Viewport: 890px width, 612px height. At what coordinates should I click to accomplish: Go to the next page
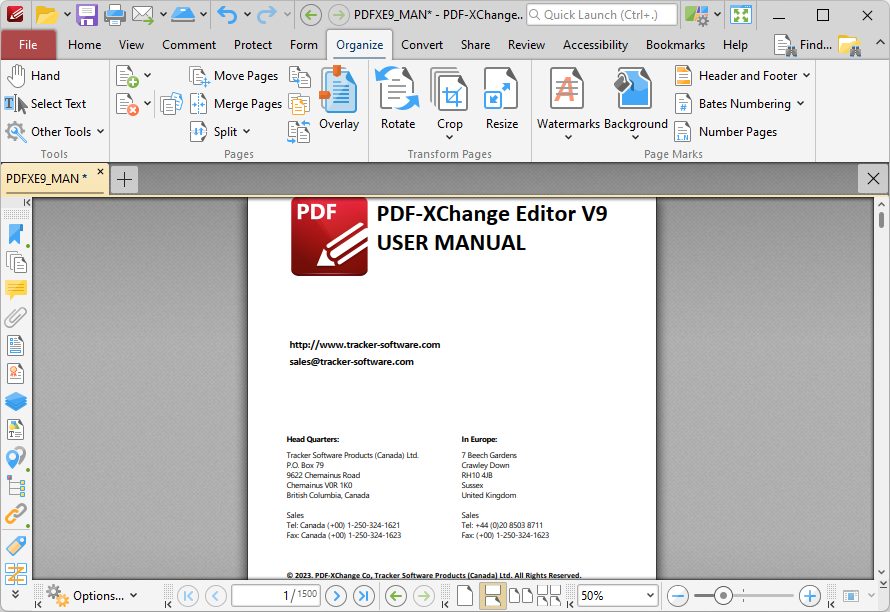point(336,596)
